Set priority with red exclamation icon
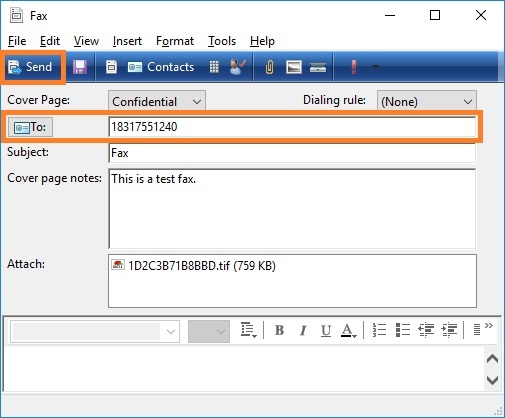505x418 pixels. point(354,67)
